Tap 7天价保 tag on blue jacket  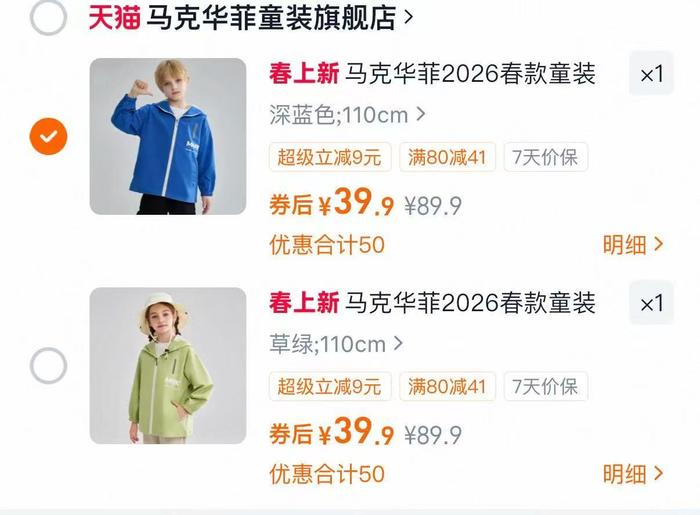tap(546, 157)
